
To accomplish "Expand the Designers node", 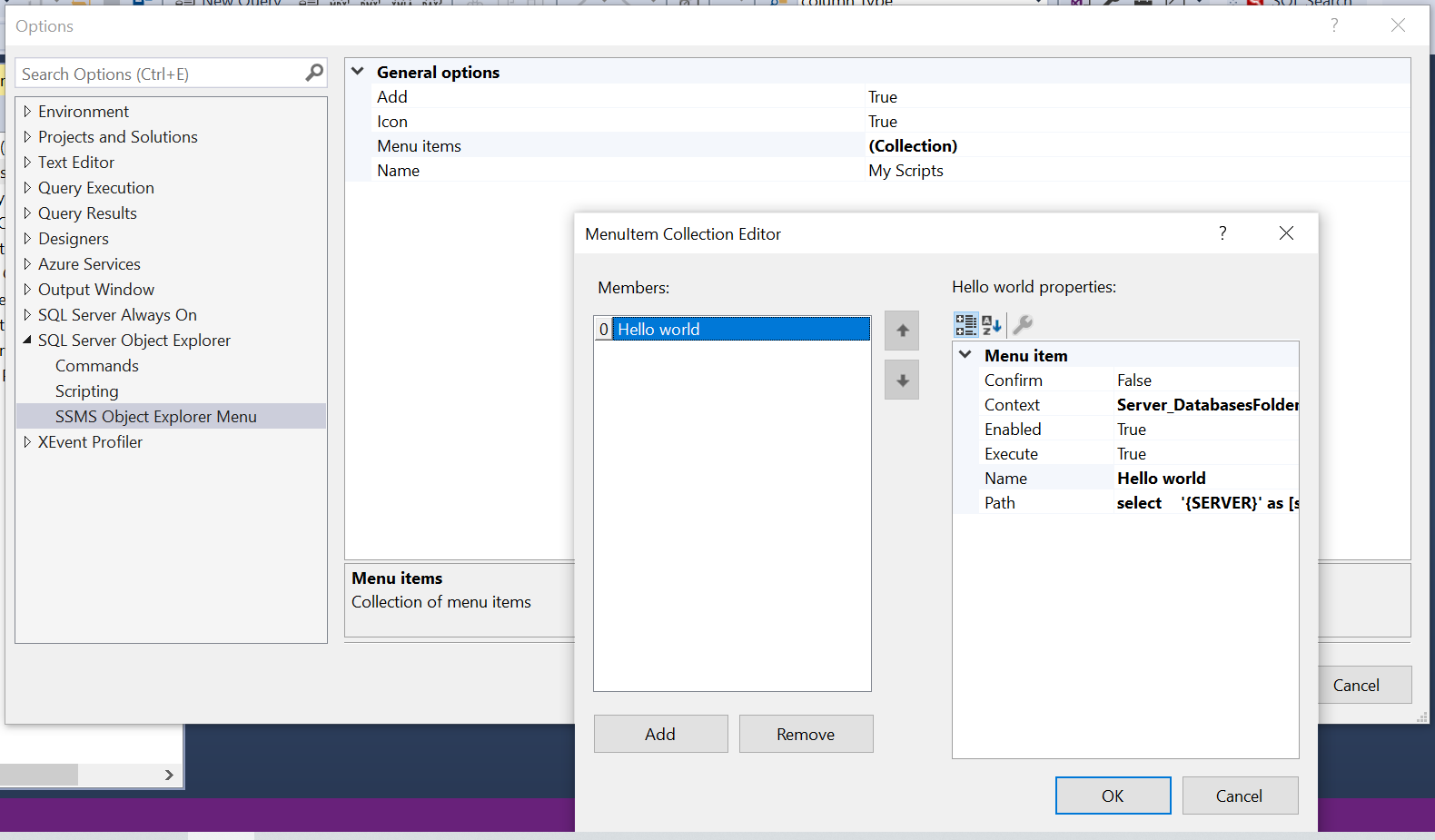I will pyautogui.click(x=27, y=238).
